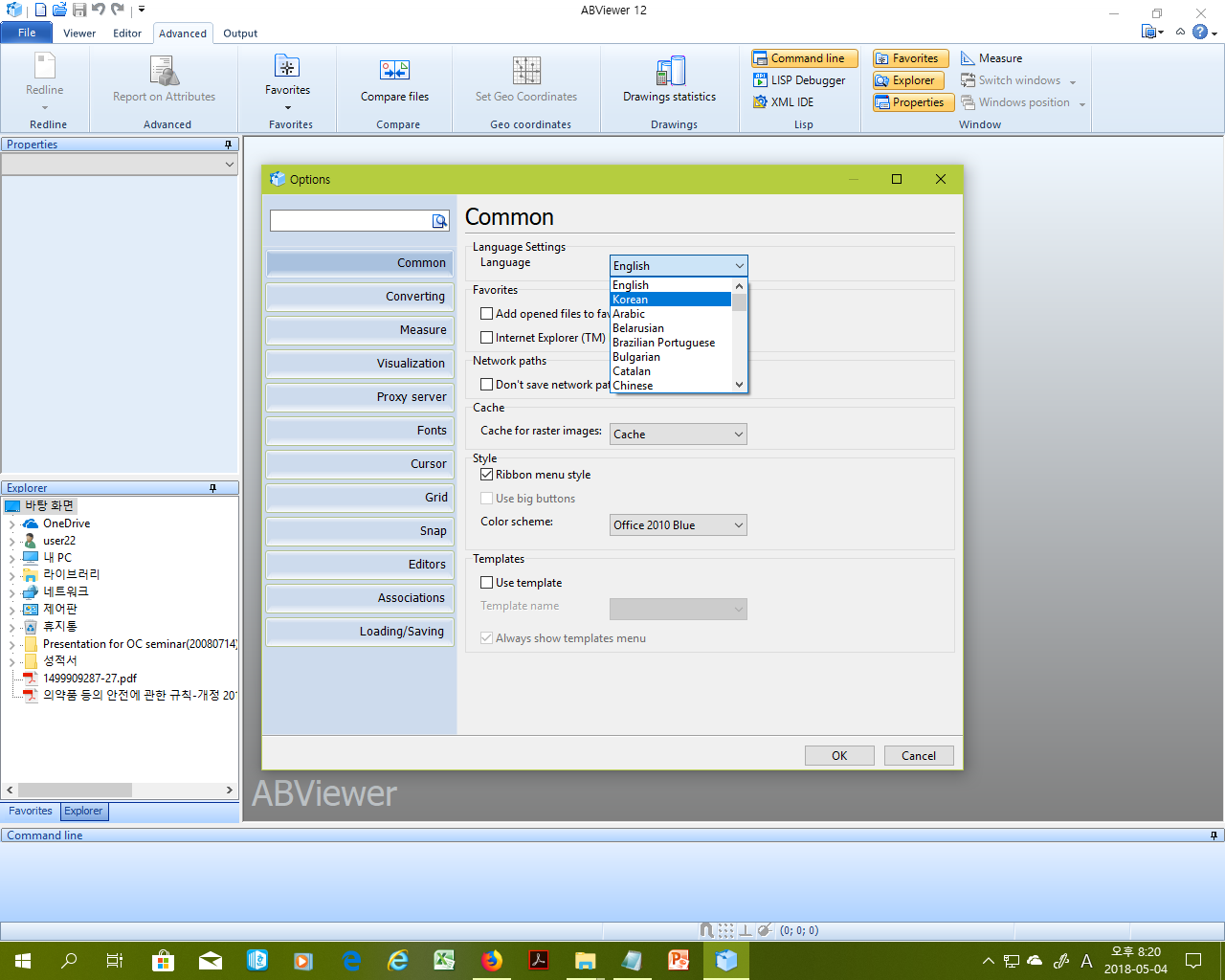Open the Favorites ribbon button

[287, 80]
